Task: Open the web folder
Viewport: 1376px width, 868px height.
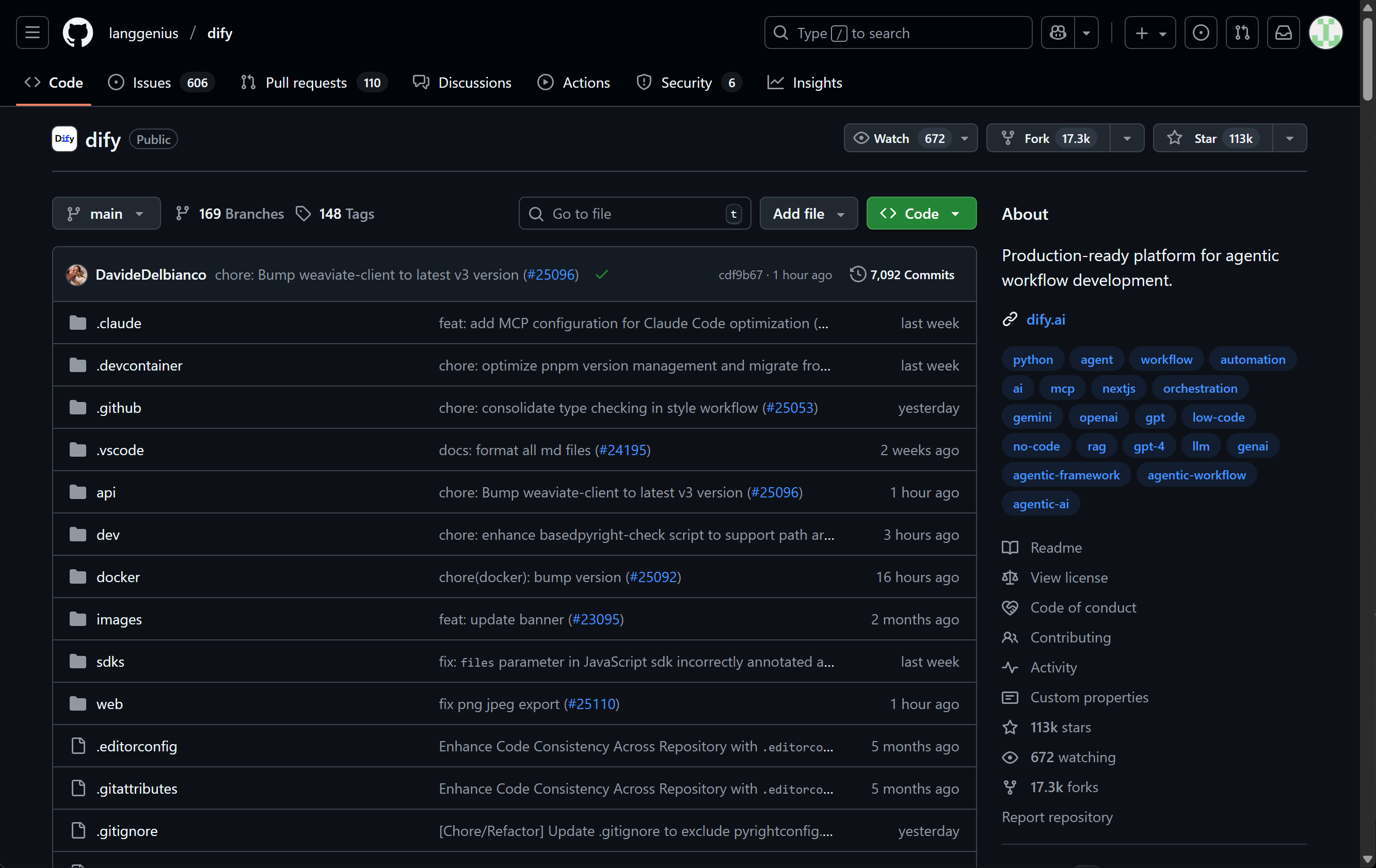Action: coord(109,703)
